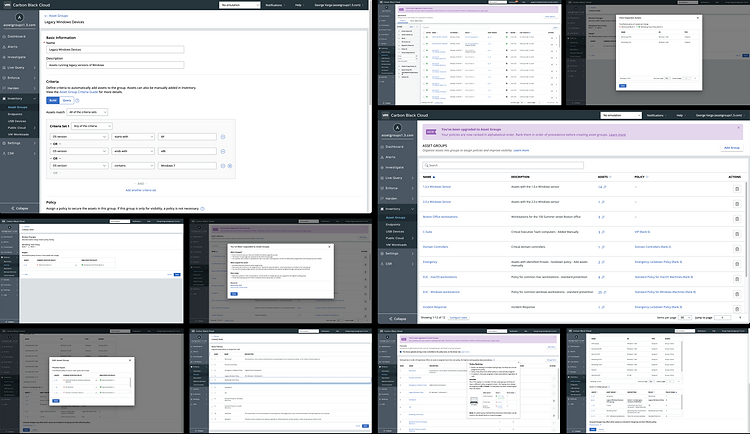Delete the 'Emergency' asset group
This screenshot has height=434, width=750.
coord(737,264)
